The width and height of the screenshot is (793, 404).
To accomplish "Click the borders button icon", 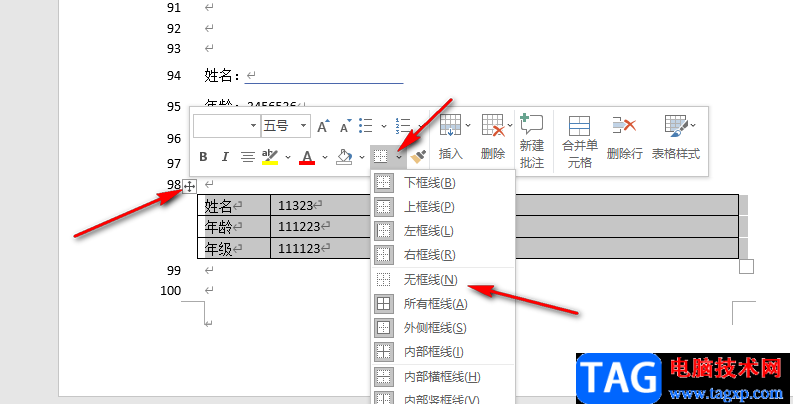I will click(x=381, y=157).
